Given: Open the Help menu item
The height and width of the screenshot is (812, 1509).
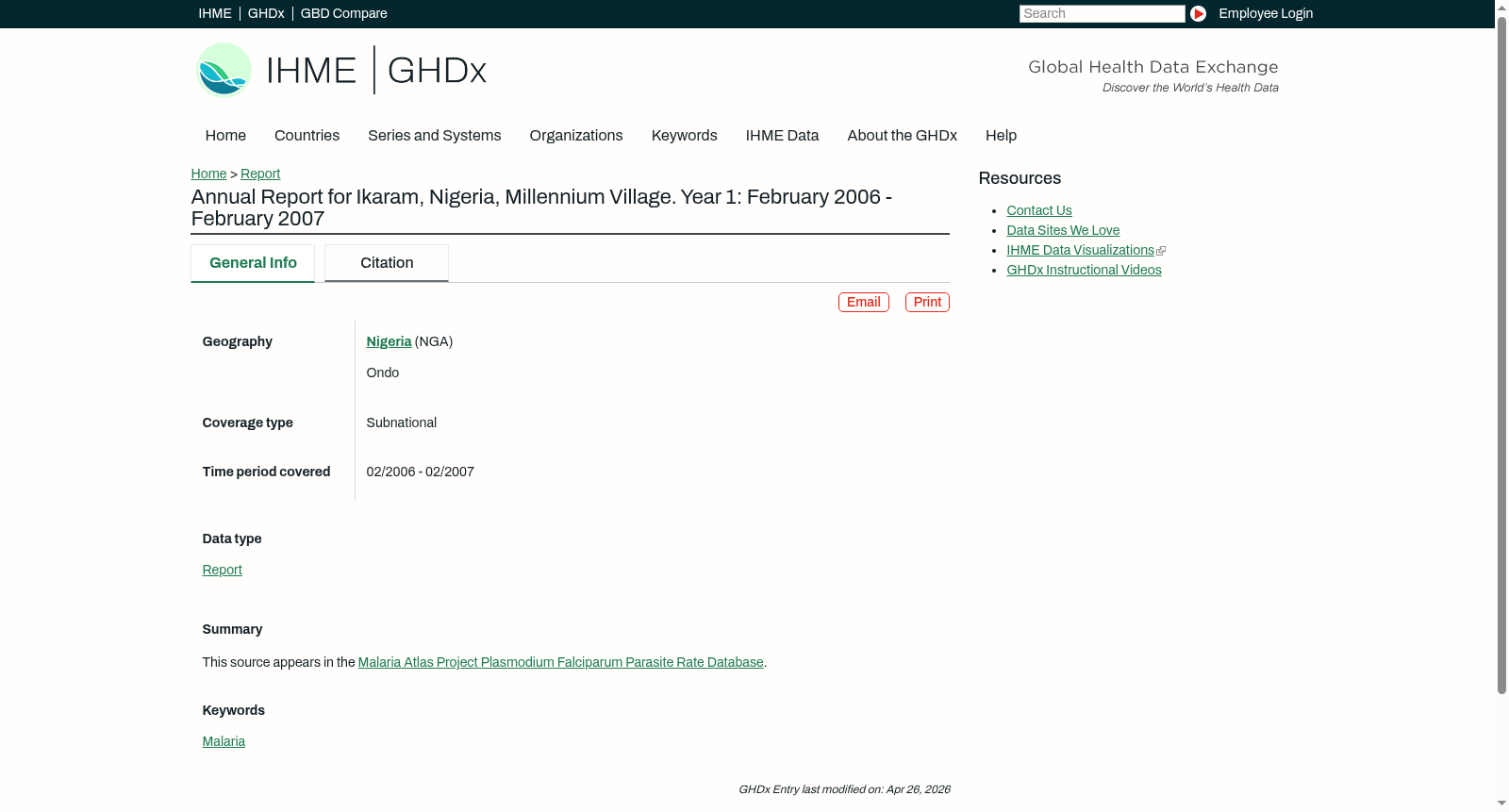Looking at the screenshot, I should point(1001,136).
